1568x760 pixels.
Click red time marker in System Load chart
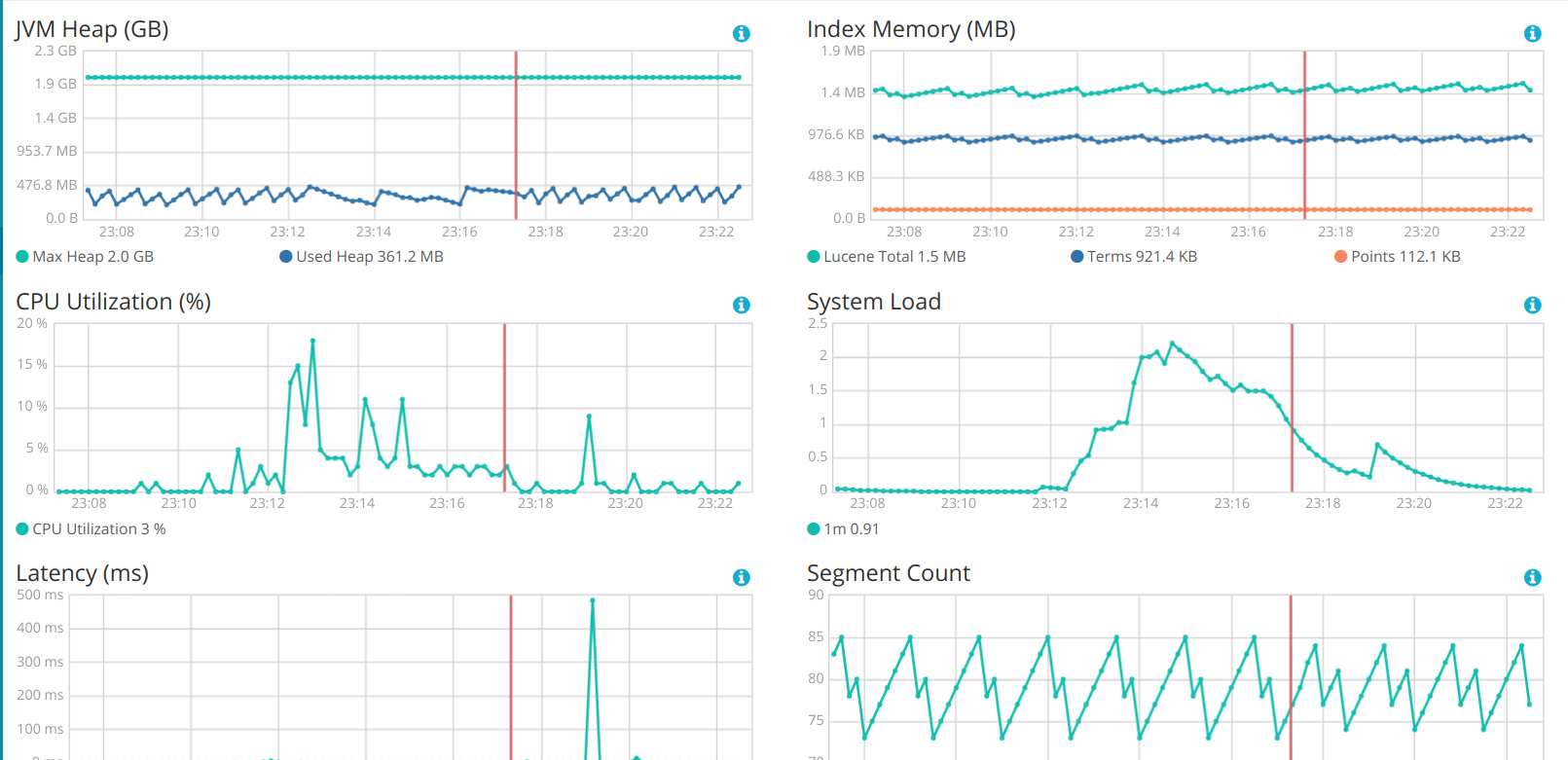(x=1292, y=408)
